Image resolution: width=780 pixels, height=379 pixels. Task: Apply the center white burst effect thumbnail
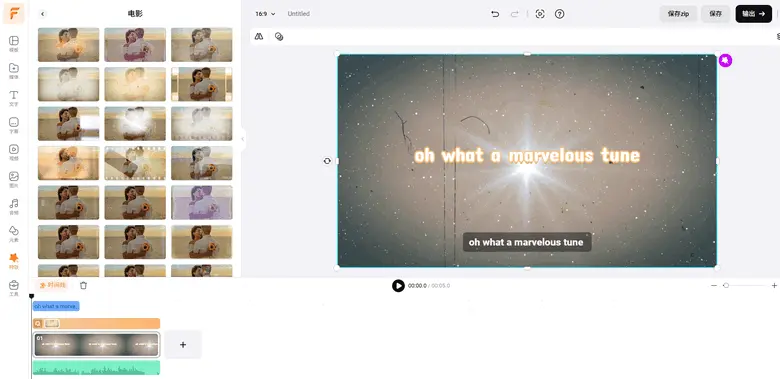(x=135, y=123)
